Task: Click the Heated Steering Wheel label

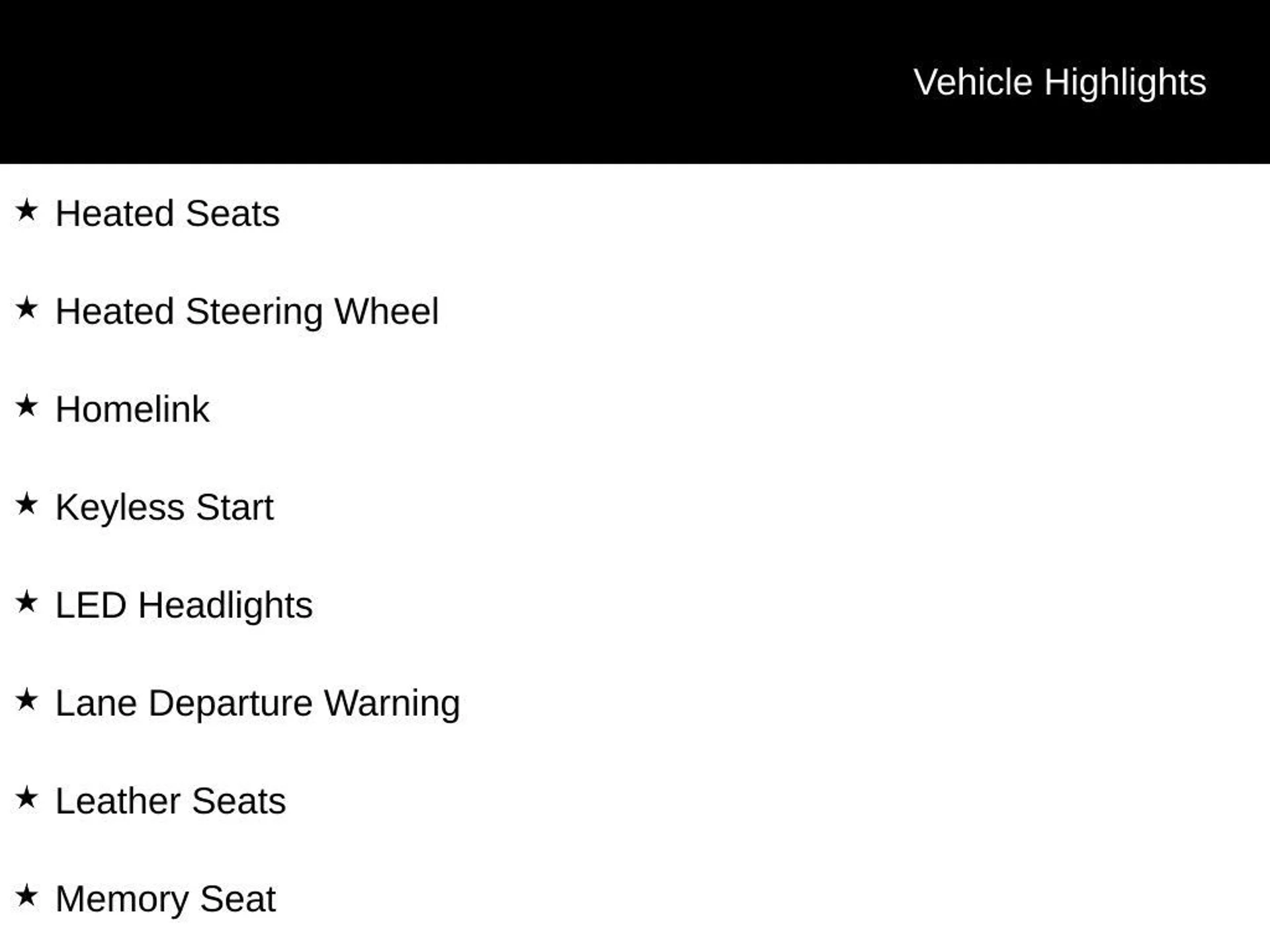Action: click(x=247, y=311)
